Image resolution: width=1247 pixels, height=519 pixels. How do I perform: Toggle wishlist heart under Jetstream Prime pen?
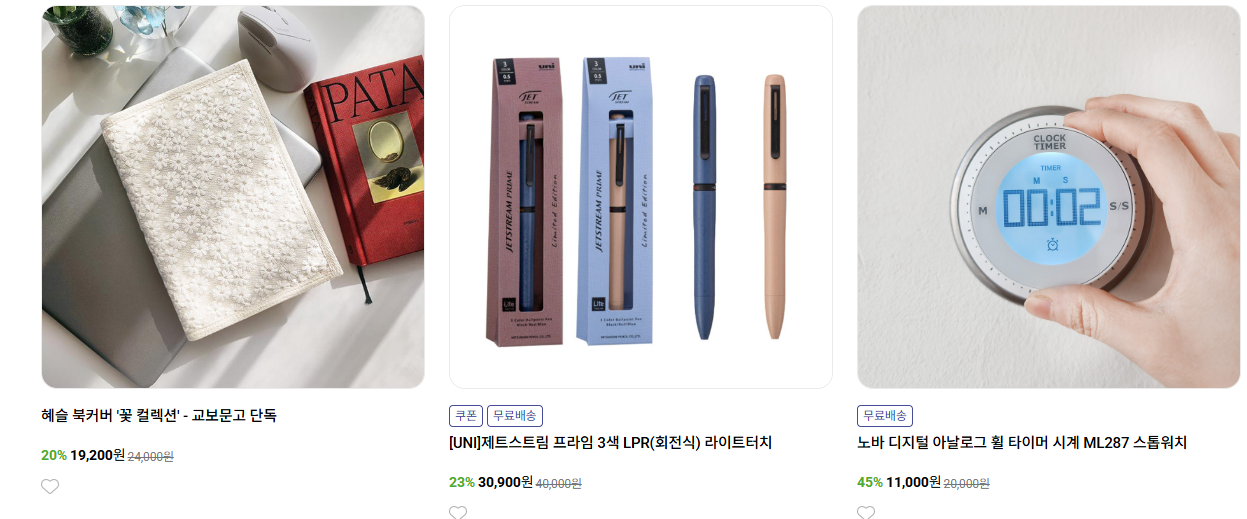[x=458, y=512]
